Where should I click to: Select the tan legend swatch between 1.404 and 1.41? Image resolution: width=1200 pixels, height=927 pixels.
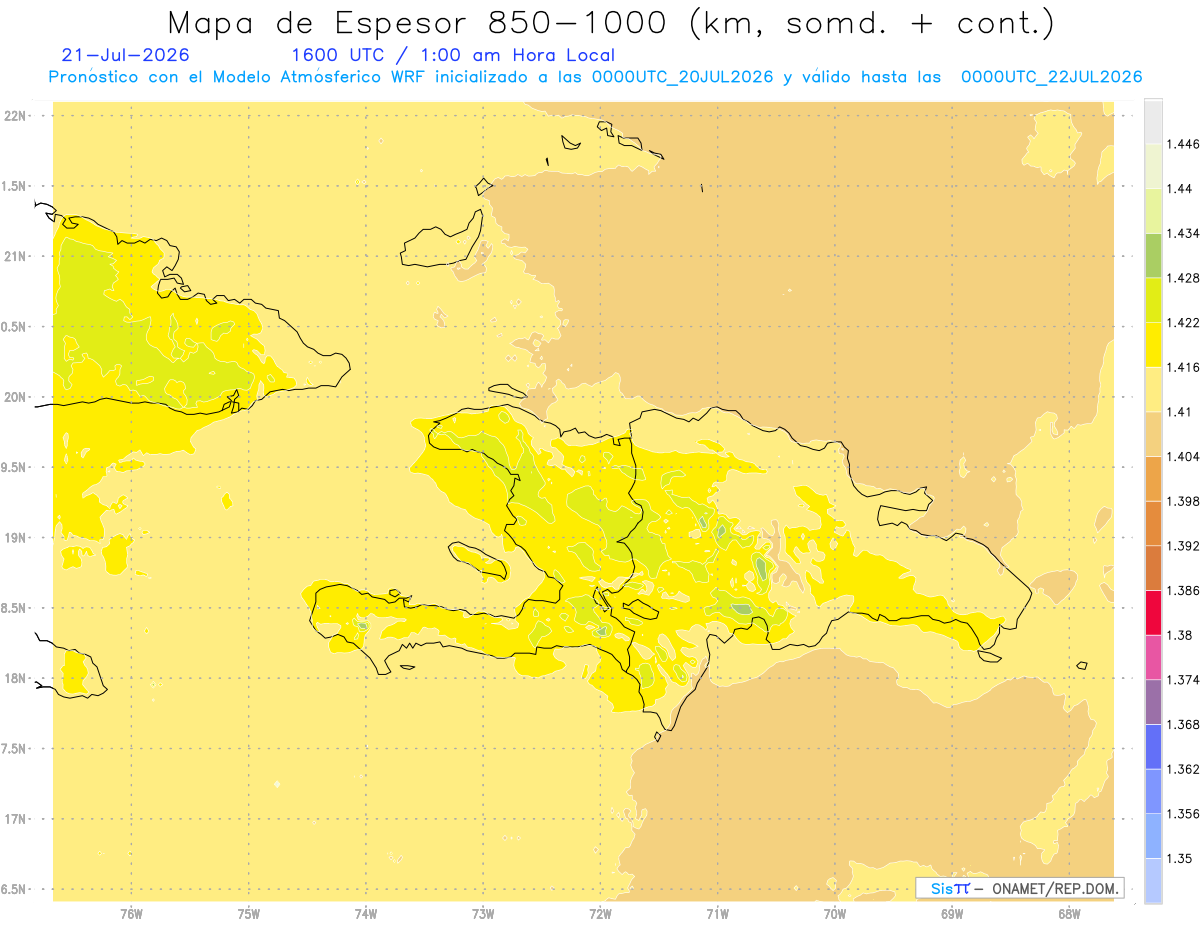pyautogui.click(x=1153, y=433)
